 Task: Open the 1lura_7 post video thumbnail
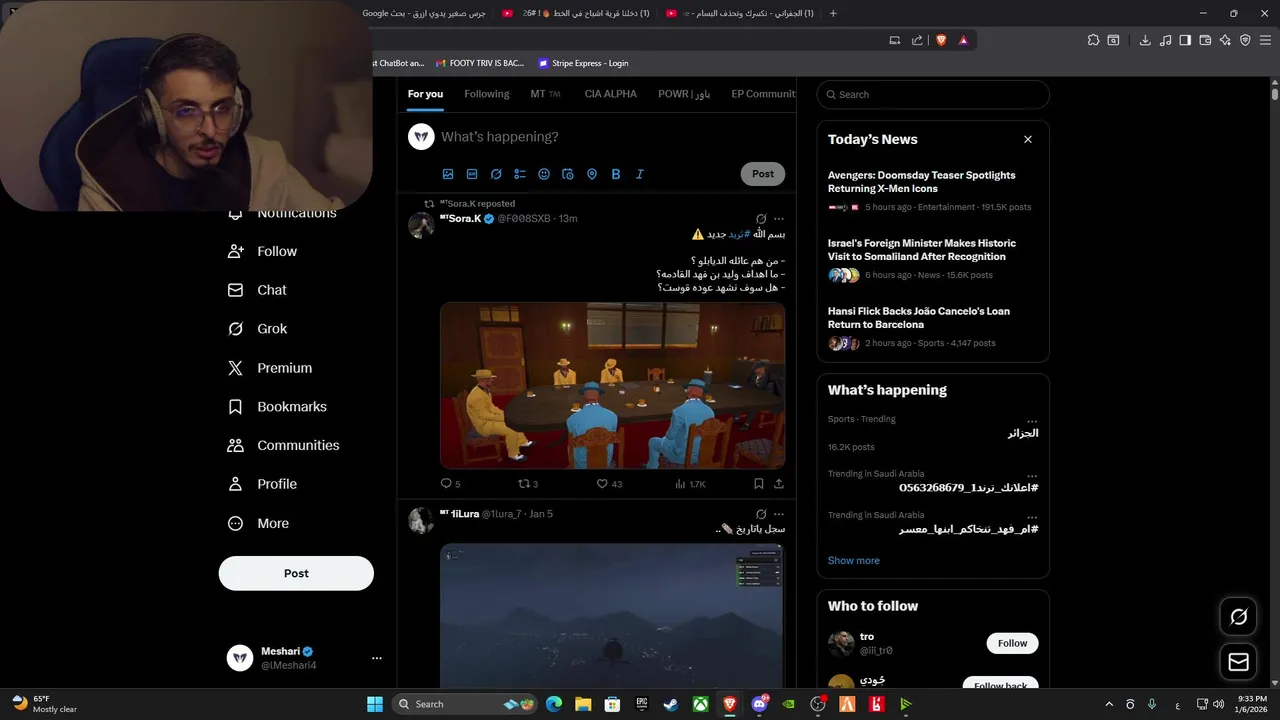point(612,616)
